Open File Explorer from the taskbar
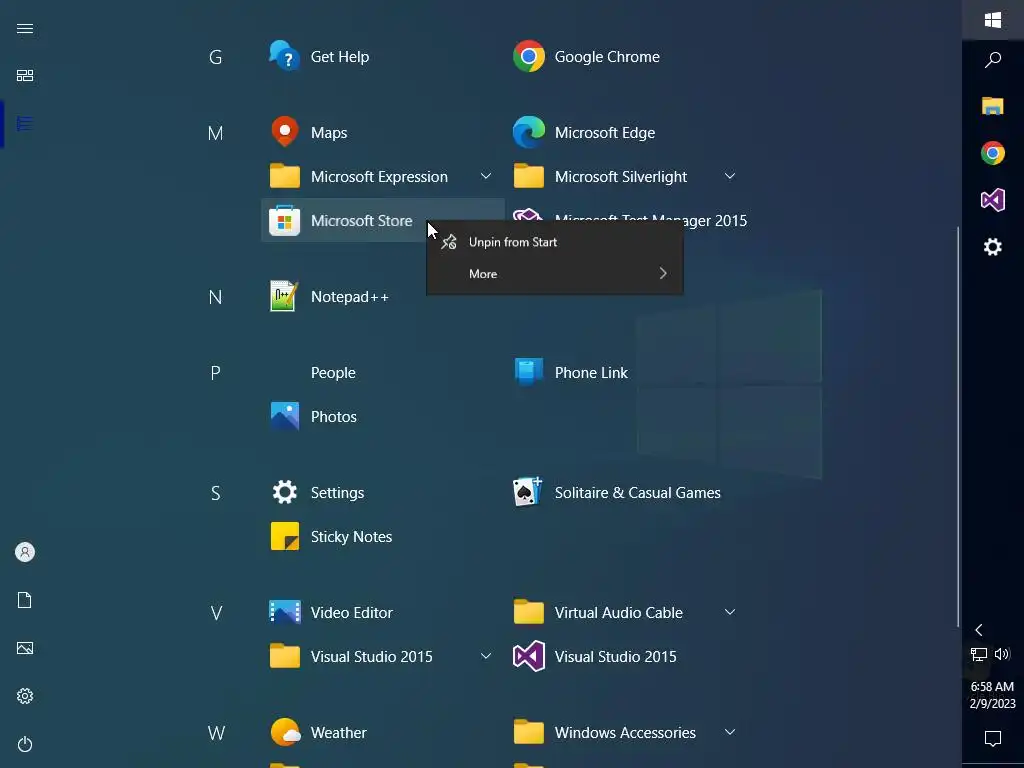The height and width of the screenshot is (768, 1024). 993,106
